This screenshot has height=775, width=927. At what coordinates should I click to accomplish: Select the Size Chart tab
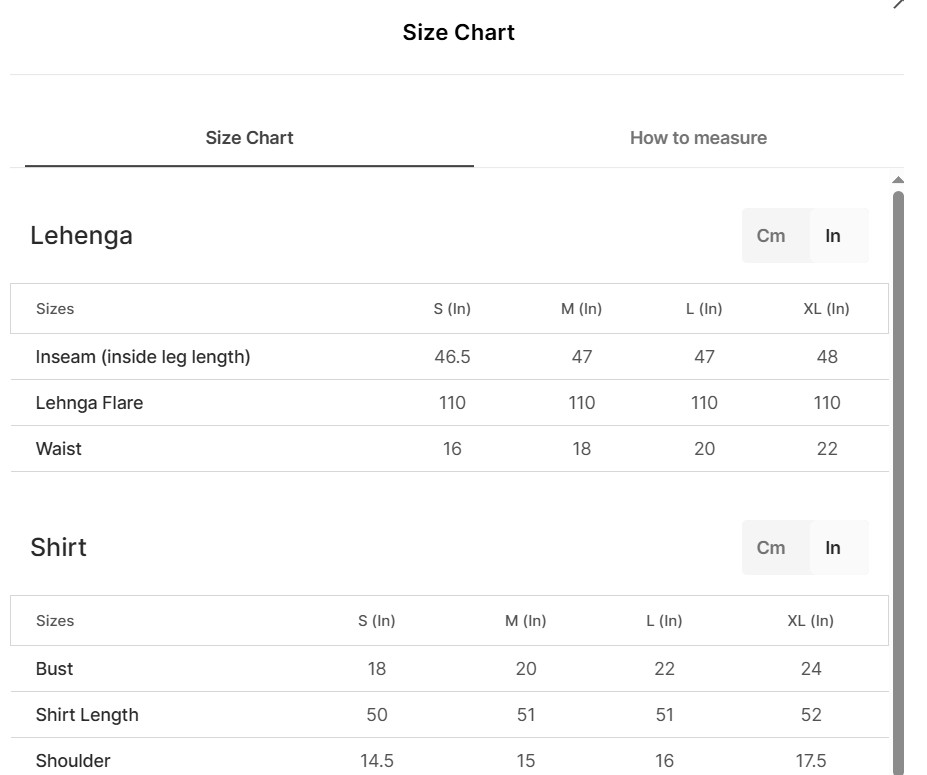pyautogui.click(x=249, y=138)
